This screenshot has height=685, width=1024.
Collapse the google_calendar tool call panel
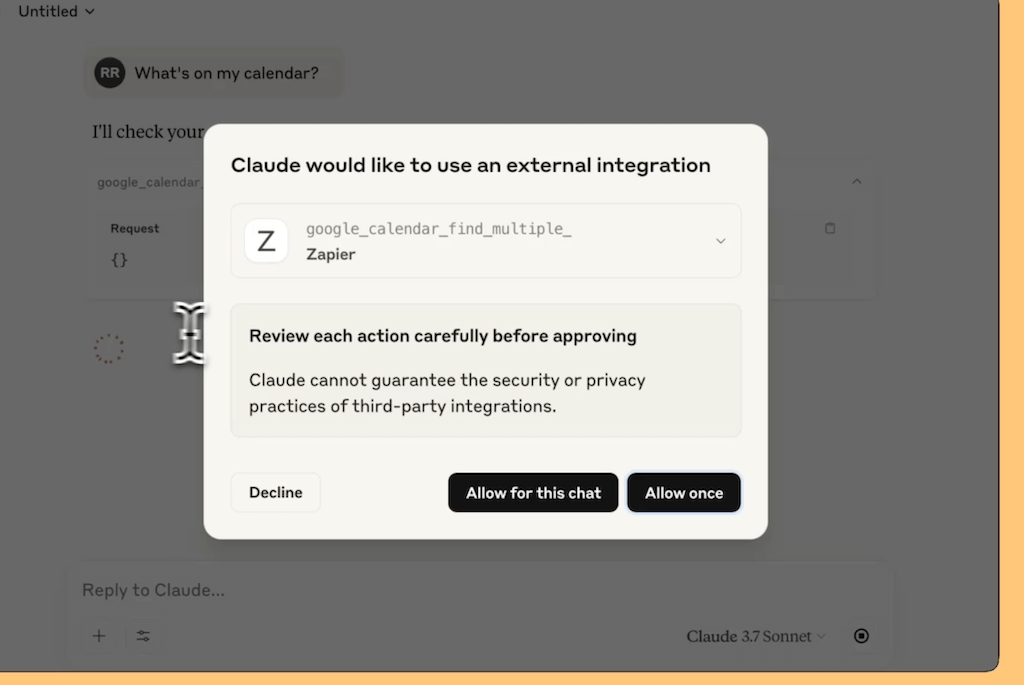pyautogui.click(x=856, y=182)
